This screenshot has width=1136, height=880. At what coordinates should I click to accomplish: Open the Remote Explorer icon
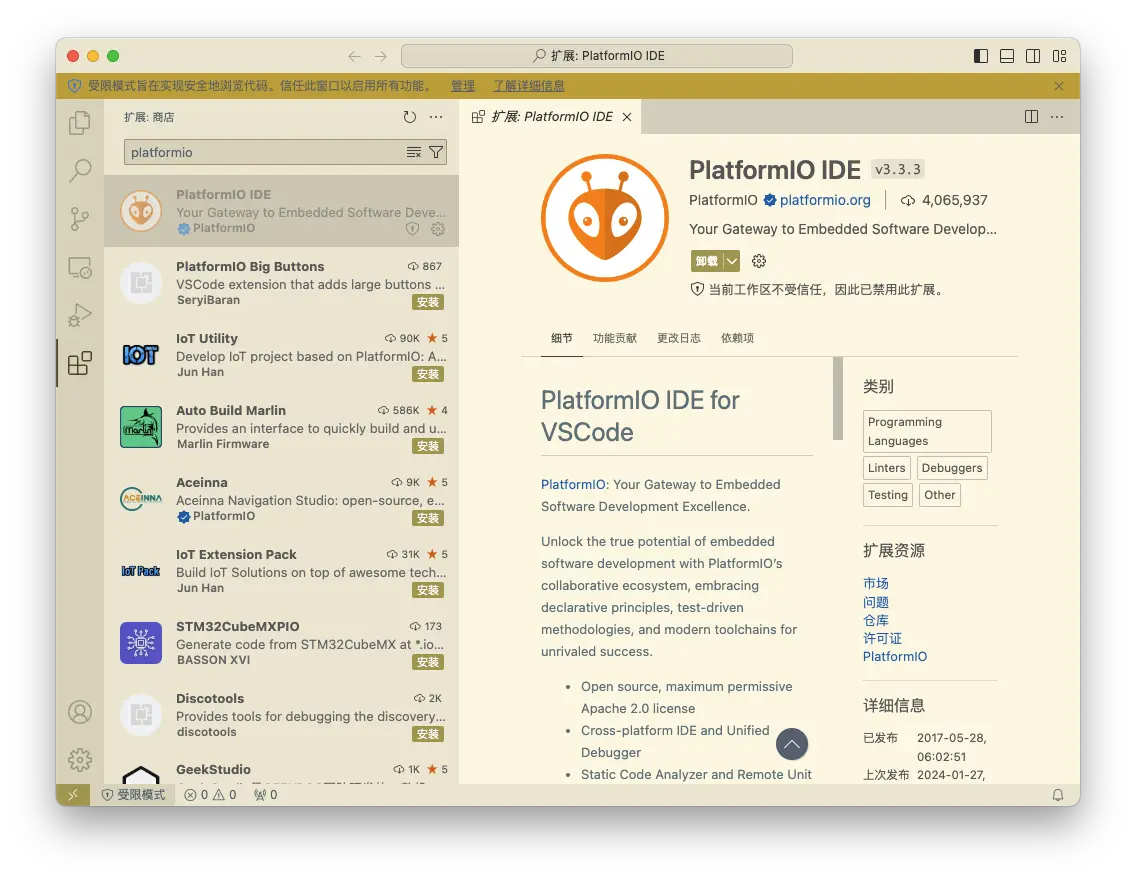(80, 267)
